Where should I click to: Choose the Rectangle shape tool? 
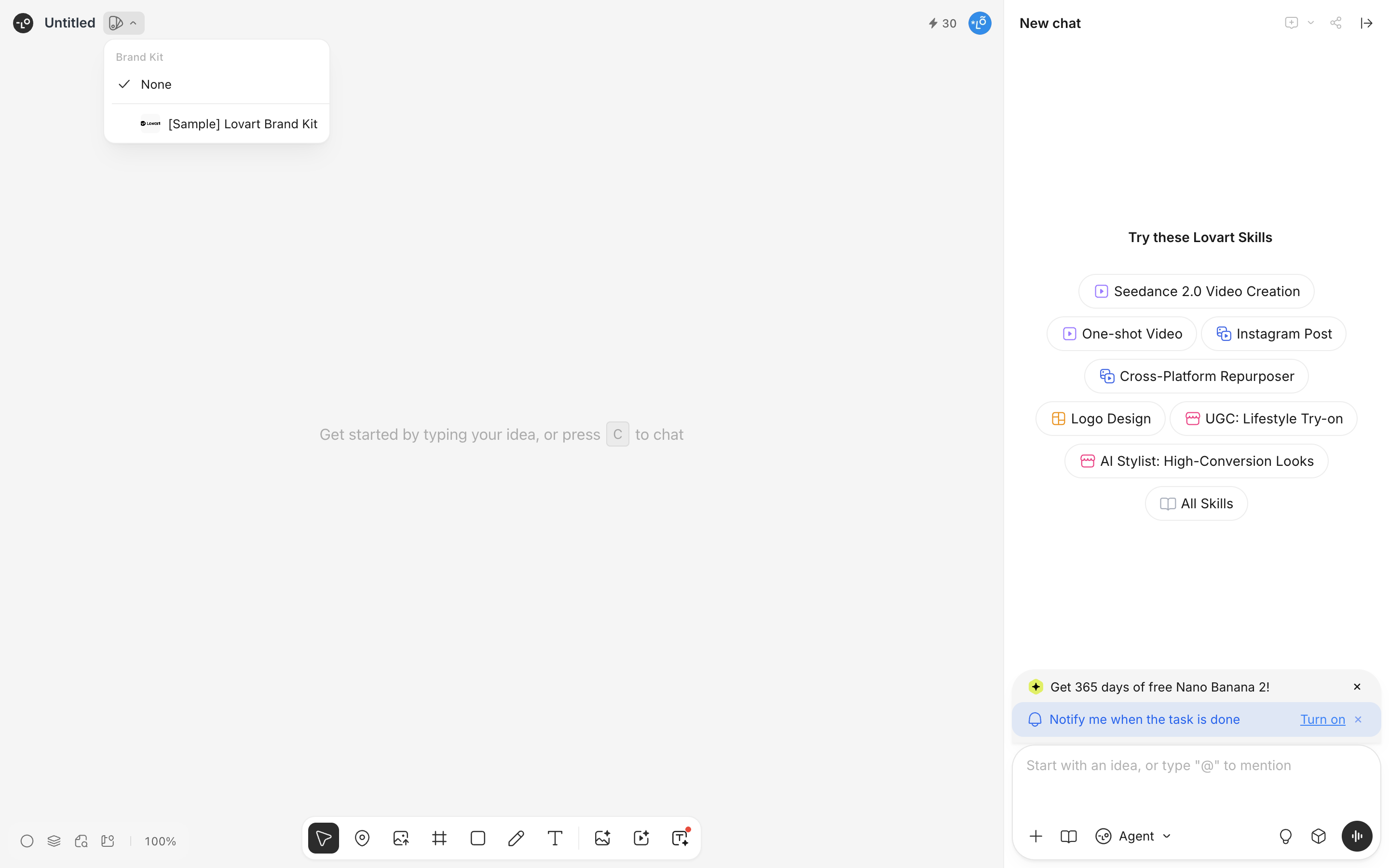pyautogui.click(x=477, y=838)
